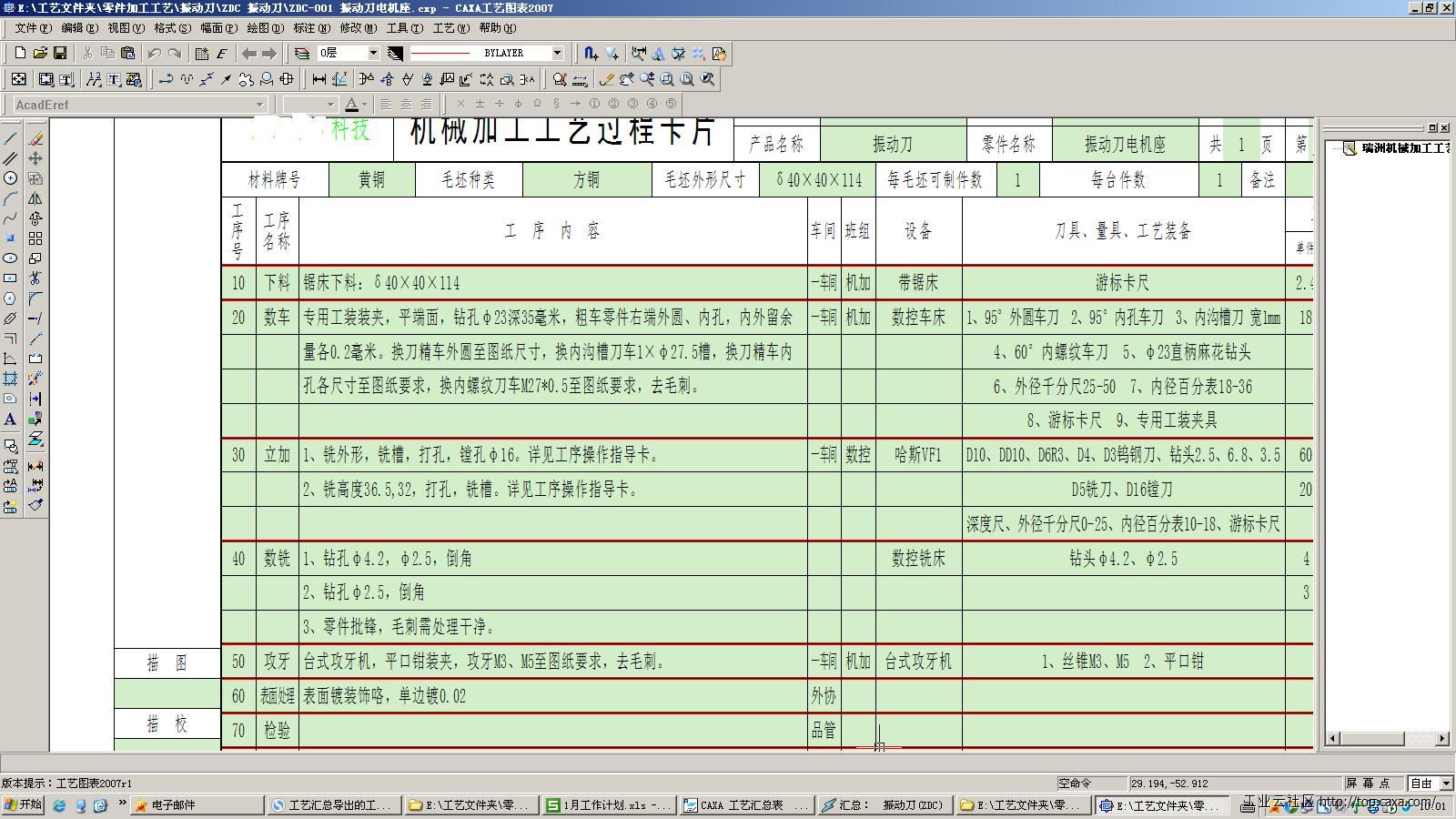The height and width of the screenshot is (819, 1456).
Task: Click the Save icon
Action: [59, 53]
